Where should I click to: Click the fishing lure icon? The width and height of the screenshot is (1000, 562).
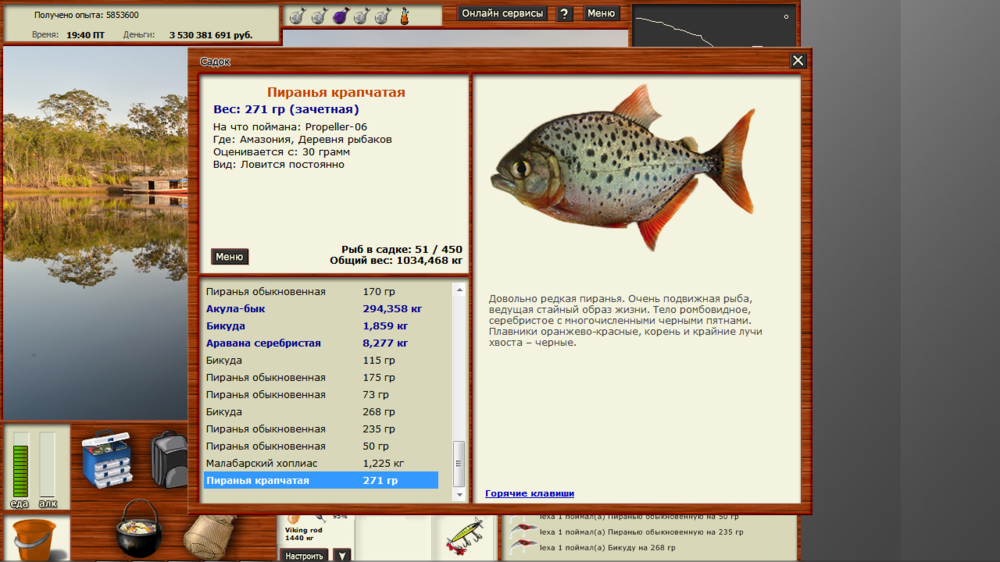pos(464,535)
